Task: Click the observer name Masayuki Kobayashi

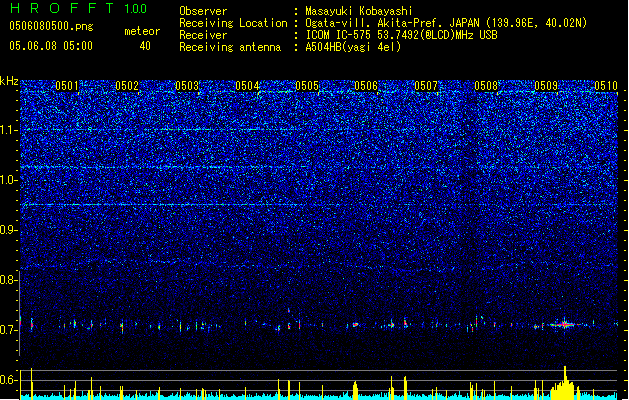Action: 359,11
